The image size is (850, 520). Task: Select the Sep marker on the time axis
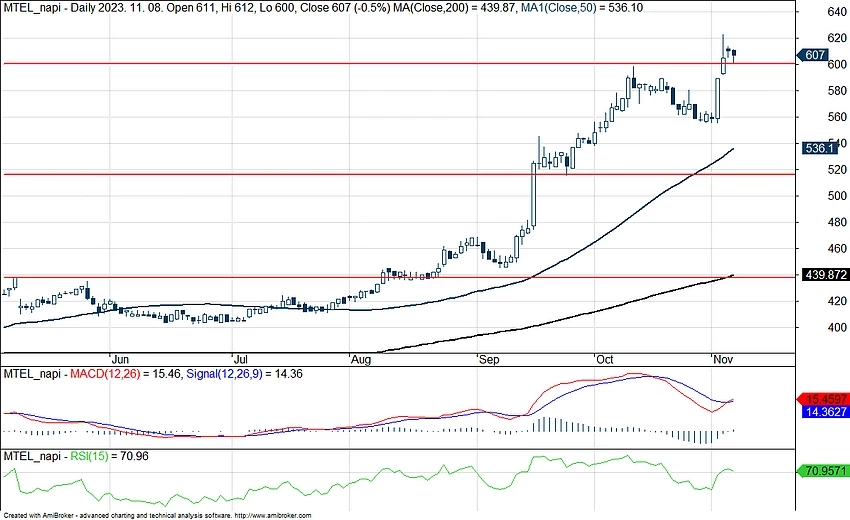[x=487, y=358]
